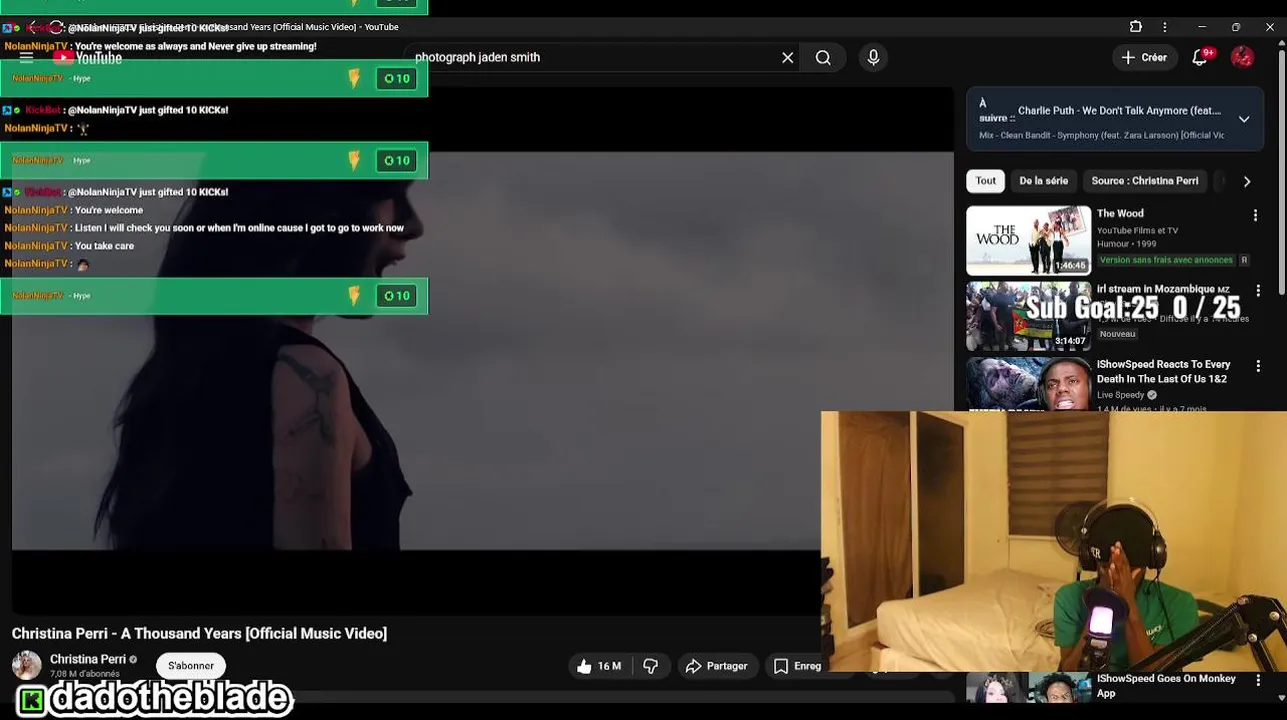The height and width of the screenshot is (720, 1287).
Task: Click YouTube Films et TV channel name
Action: point(1137,231)
